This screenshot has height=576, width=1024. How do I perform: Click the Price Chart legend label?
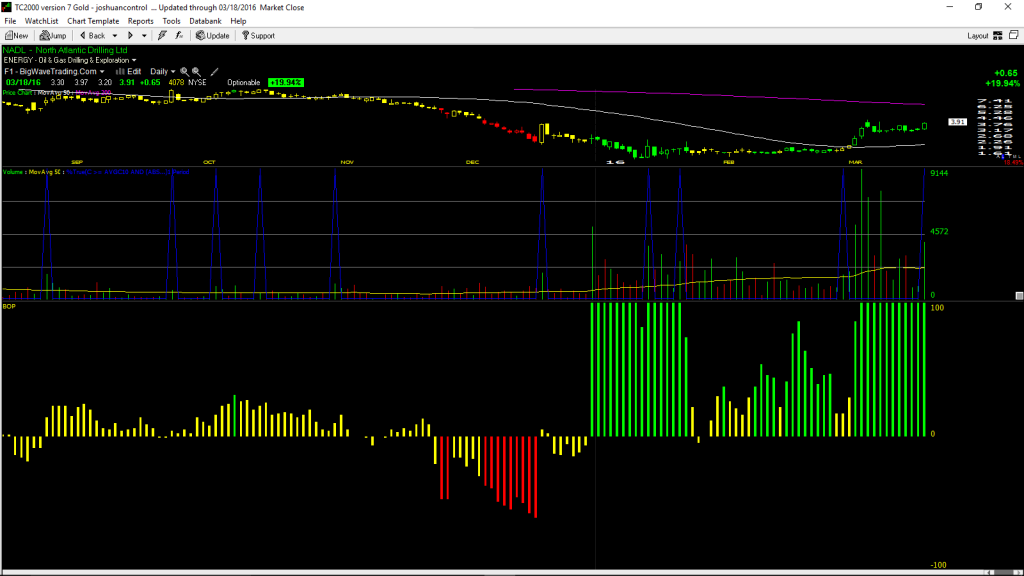point(18,93)
